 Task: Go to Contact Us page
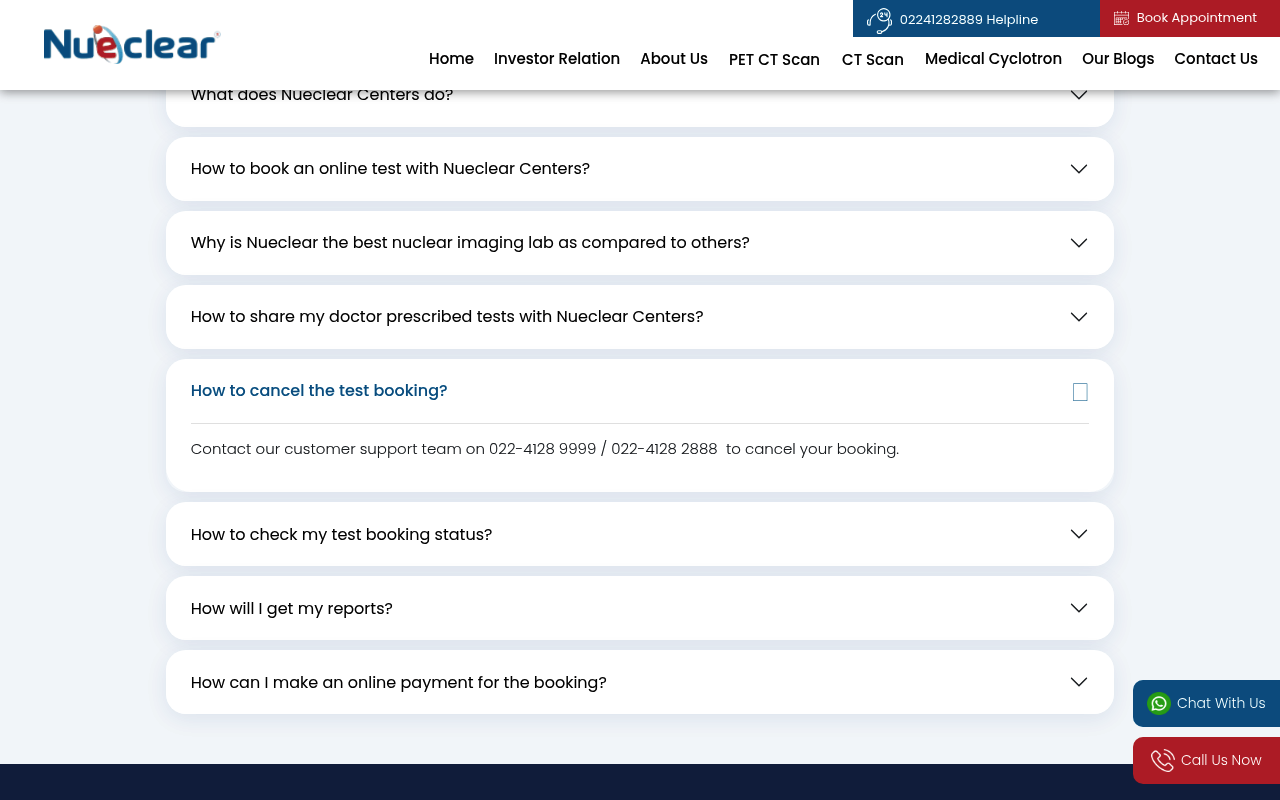point(1216,59)
